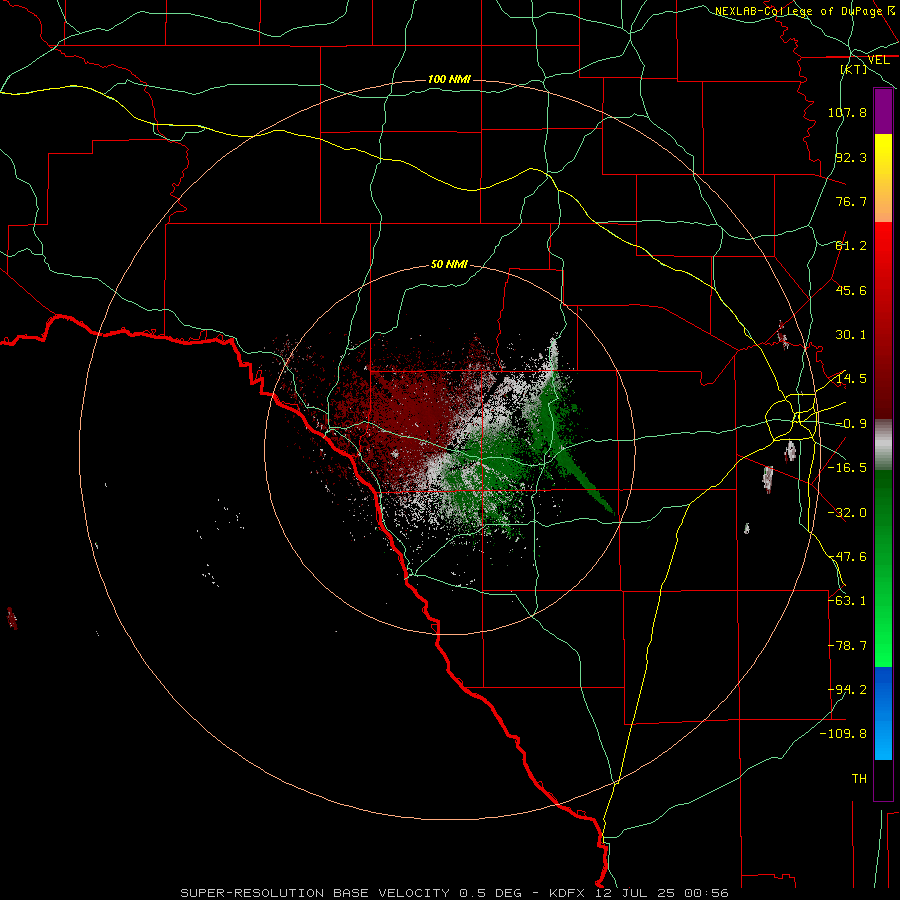Click the 50 NMI range ring label
The width and height of the screenshot is (900, 900).
[449, 265]
